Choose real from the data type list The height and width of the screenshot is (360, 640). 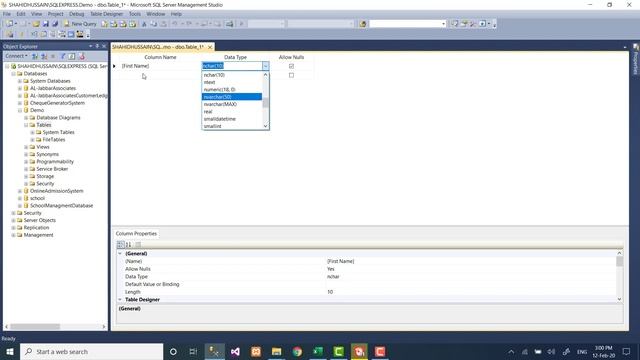pos(232,111)
